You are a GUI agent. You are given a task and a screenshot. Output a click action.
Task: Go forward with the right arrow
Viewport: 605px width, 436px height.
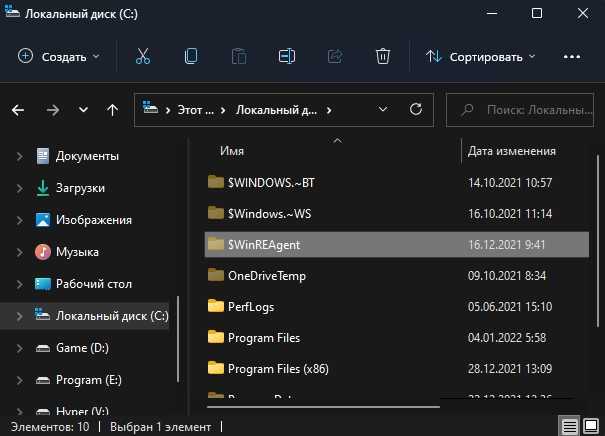click(x=52, y=110)
